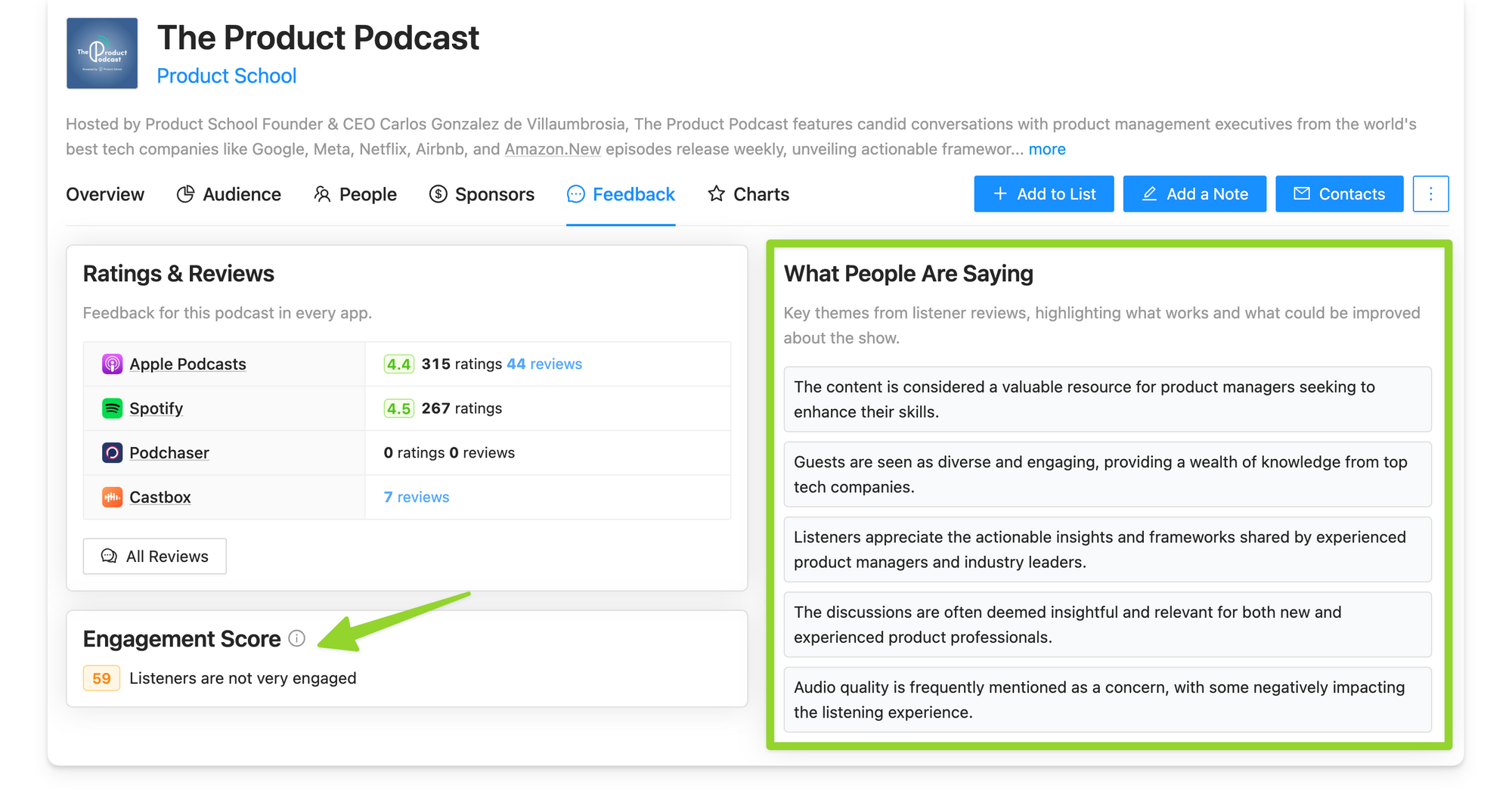Select the insightful and relevant discussions theme
Screen dimensions: 1512x794
click(x=1108, y=625)
